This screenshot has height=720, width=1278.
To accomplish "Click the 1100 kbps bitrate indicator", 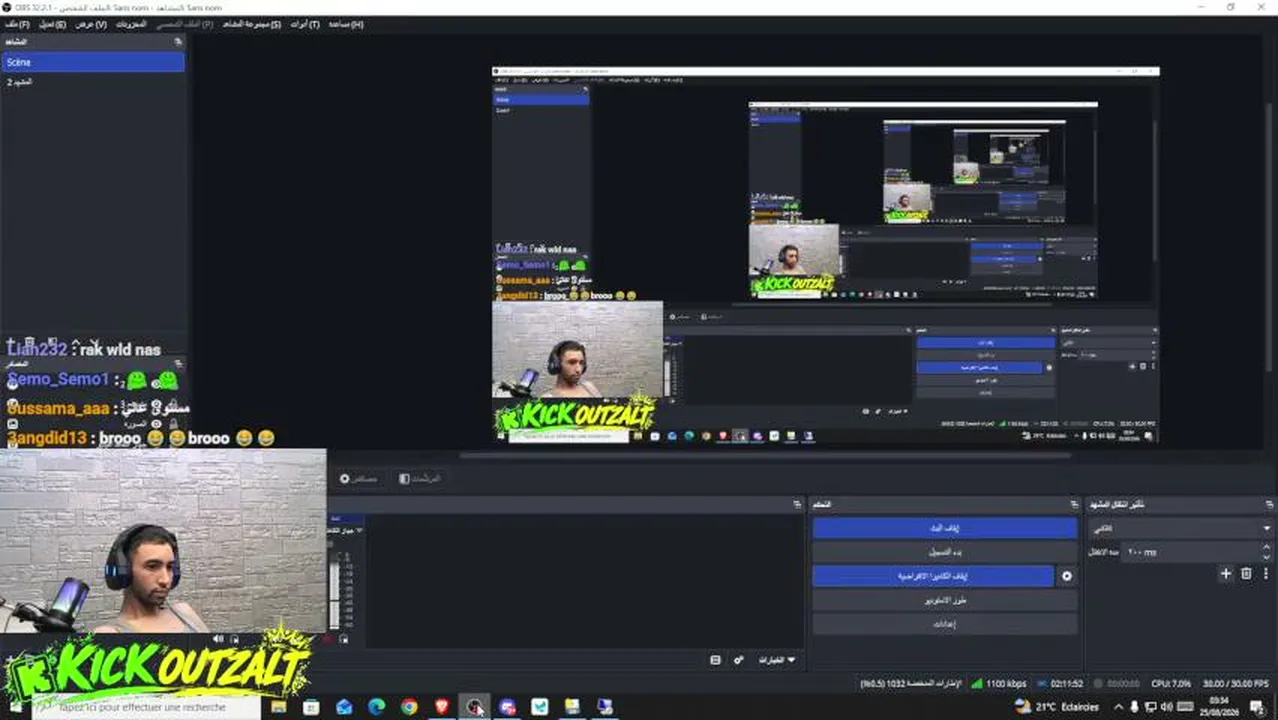I will pyautogui.click(x=999, y=684).
